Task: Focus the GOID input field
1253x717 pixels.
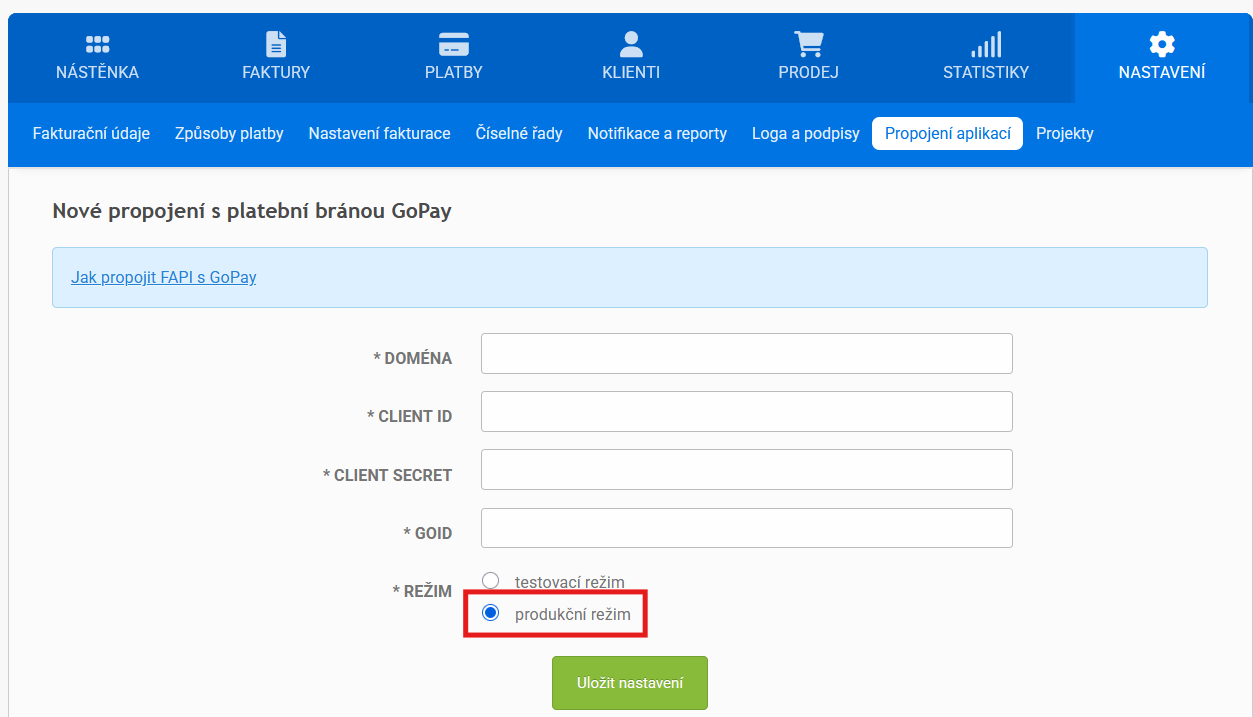Action: (747, 528)
